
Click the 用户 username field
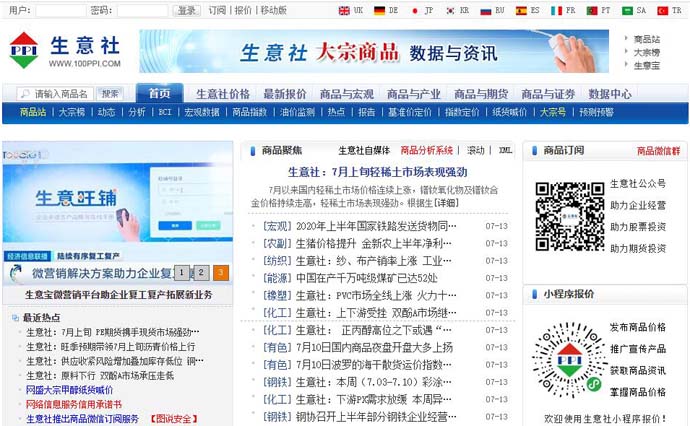(61, 11)
